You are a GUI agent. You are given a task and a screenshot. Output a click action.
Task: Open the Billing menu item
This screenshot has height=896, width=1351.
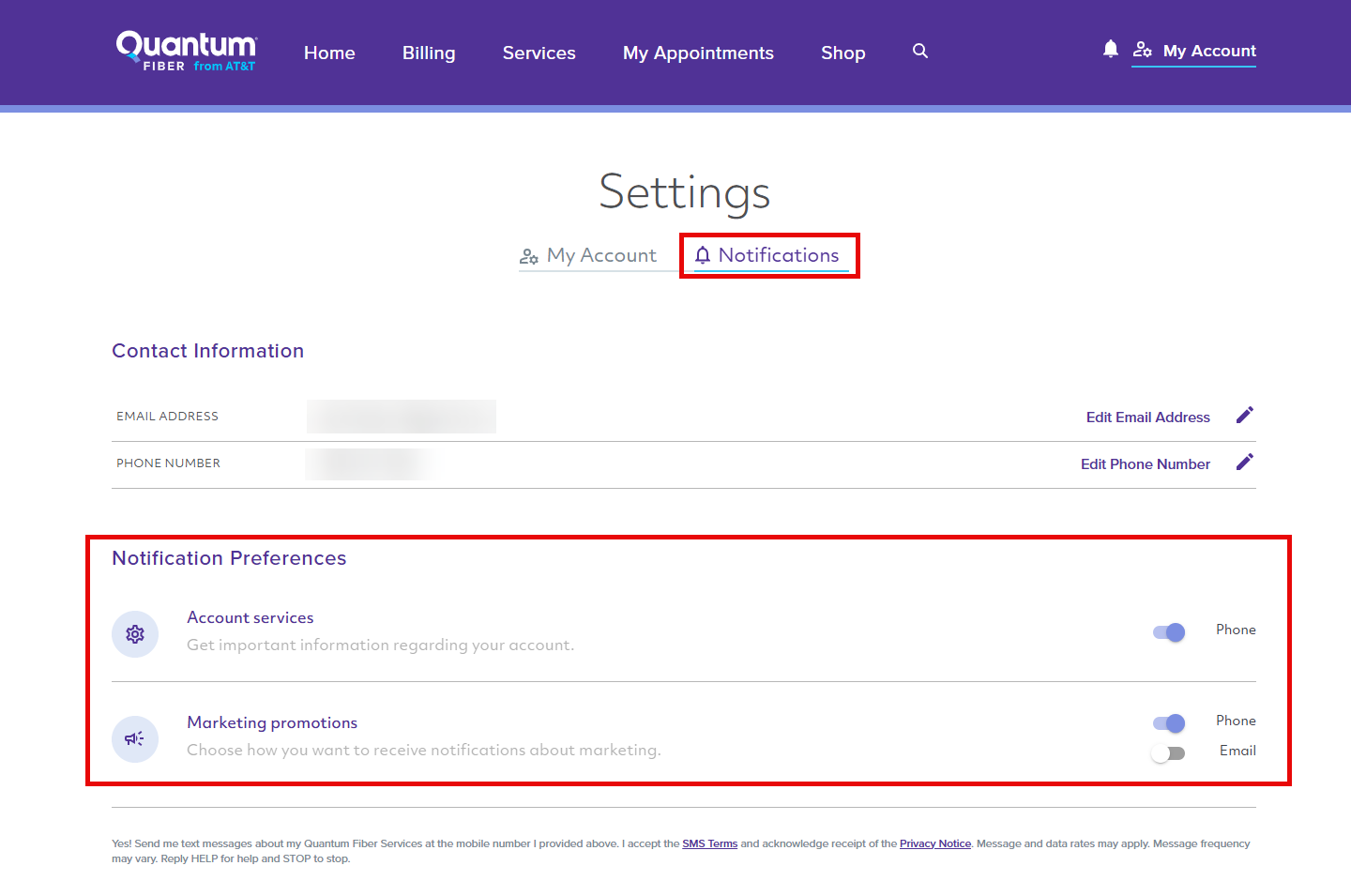coord(429,53)
